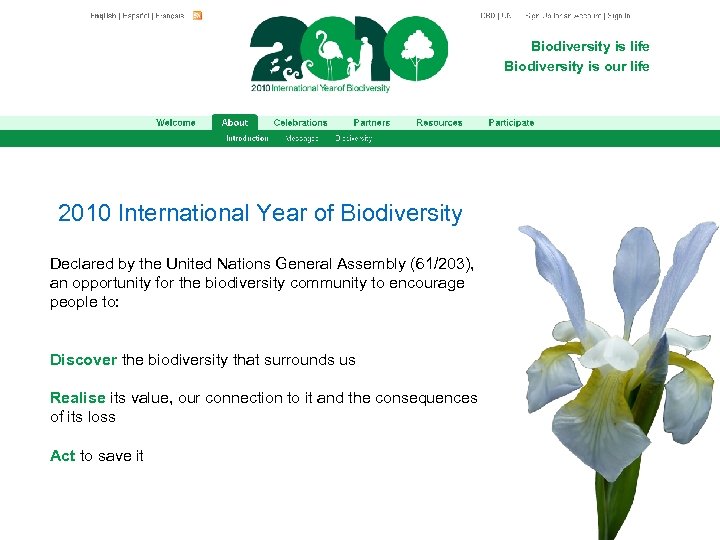Image resolution: width=720 pixels, height=540 pixels.
Task: Click the '2010 International Year of Biodiversity' heading
Action: [260, 213]
